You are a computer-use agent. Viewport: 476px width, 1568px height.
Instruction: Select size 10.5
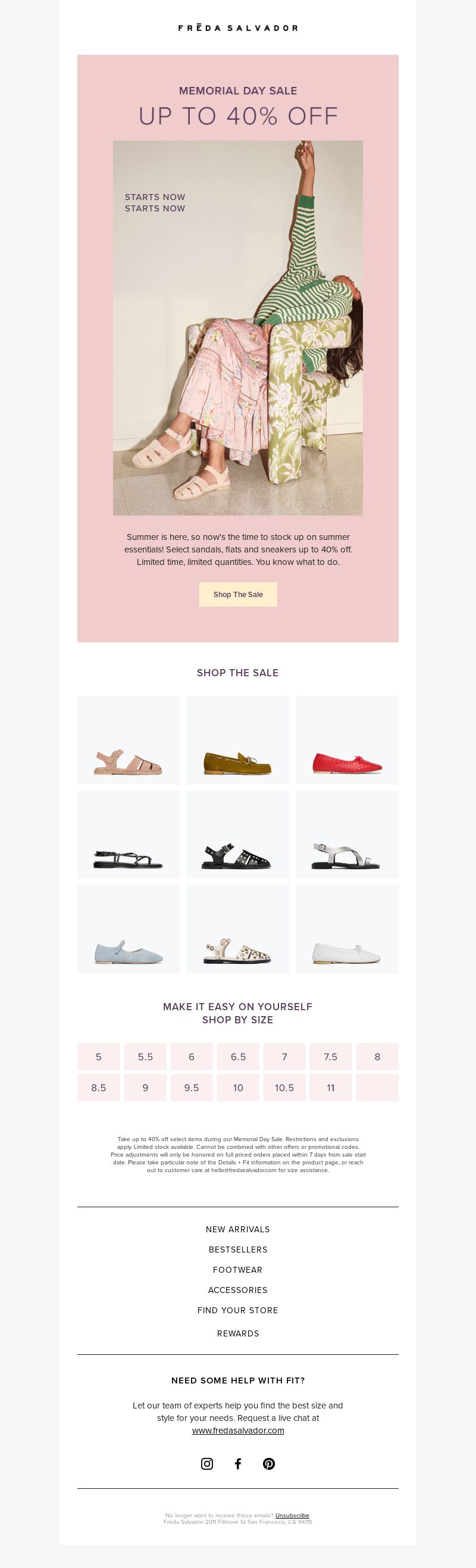(284, 1088)
